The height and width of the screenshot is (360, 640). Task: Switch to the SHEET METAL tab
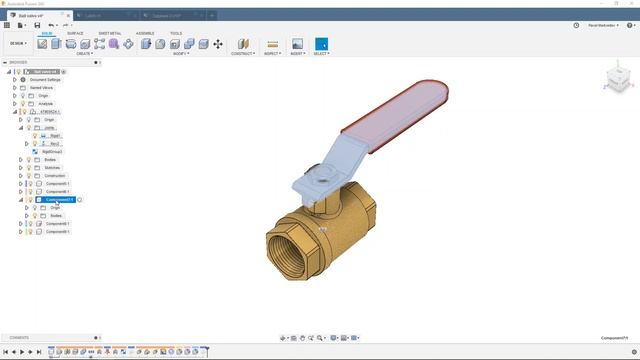(110, 33)
